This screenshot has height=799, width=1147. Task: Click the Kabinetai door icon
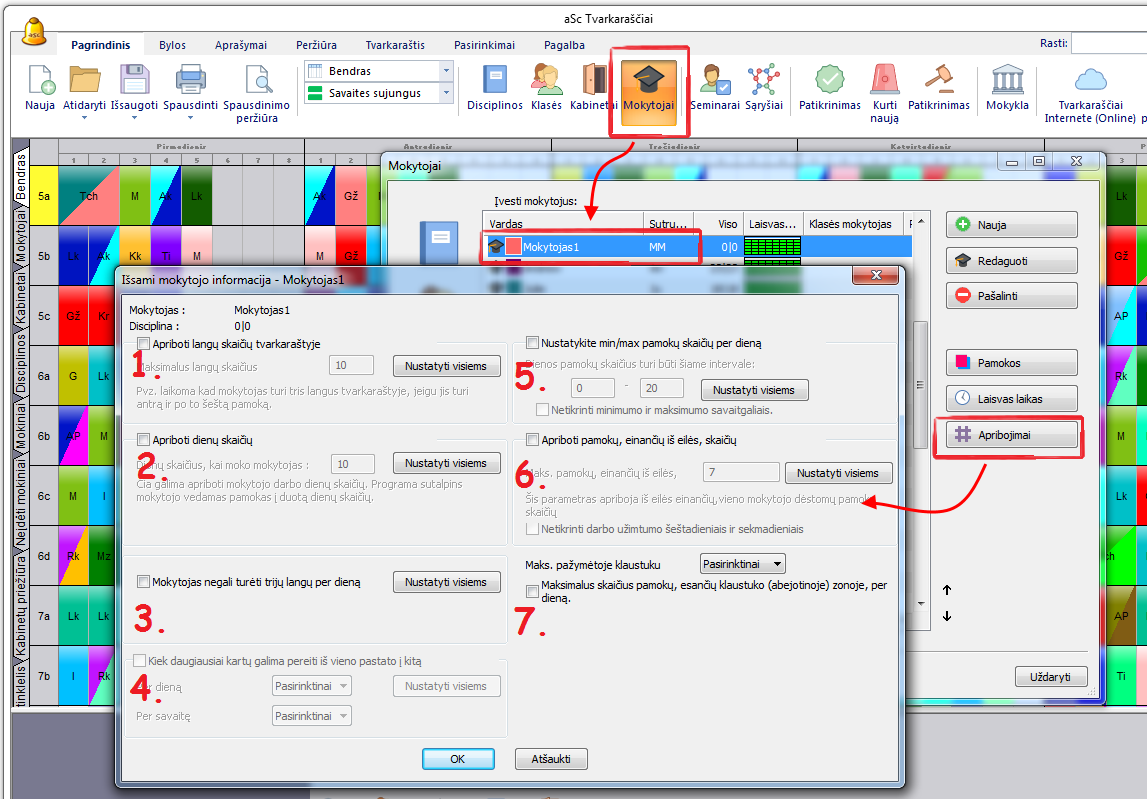(594, 81)
